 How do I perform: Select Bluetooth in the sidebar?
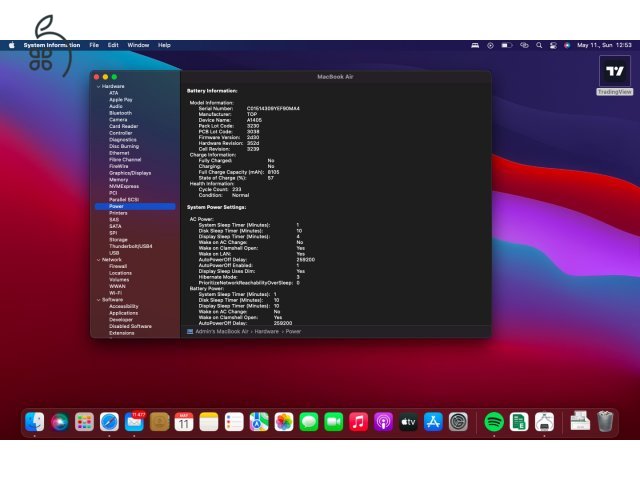[x=120, y=113]
